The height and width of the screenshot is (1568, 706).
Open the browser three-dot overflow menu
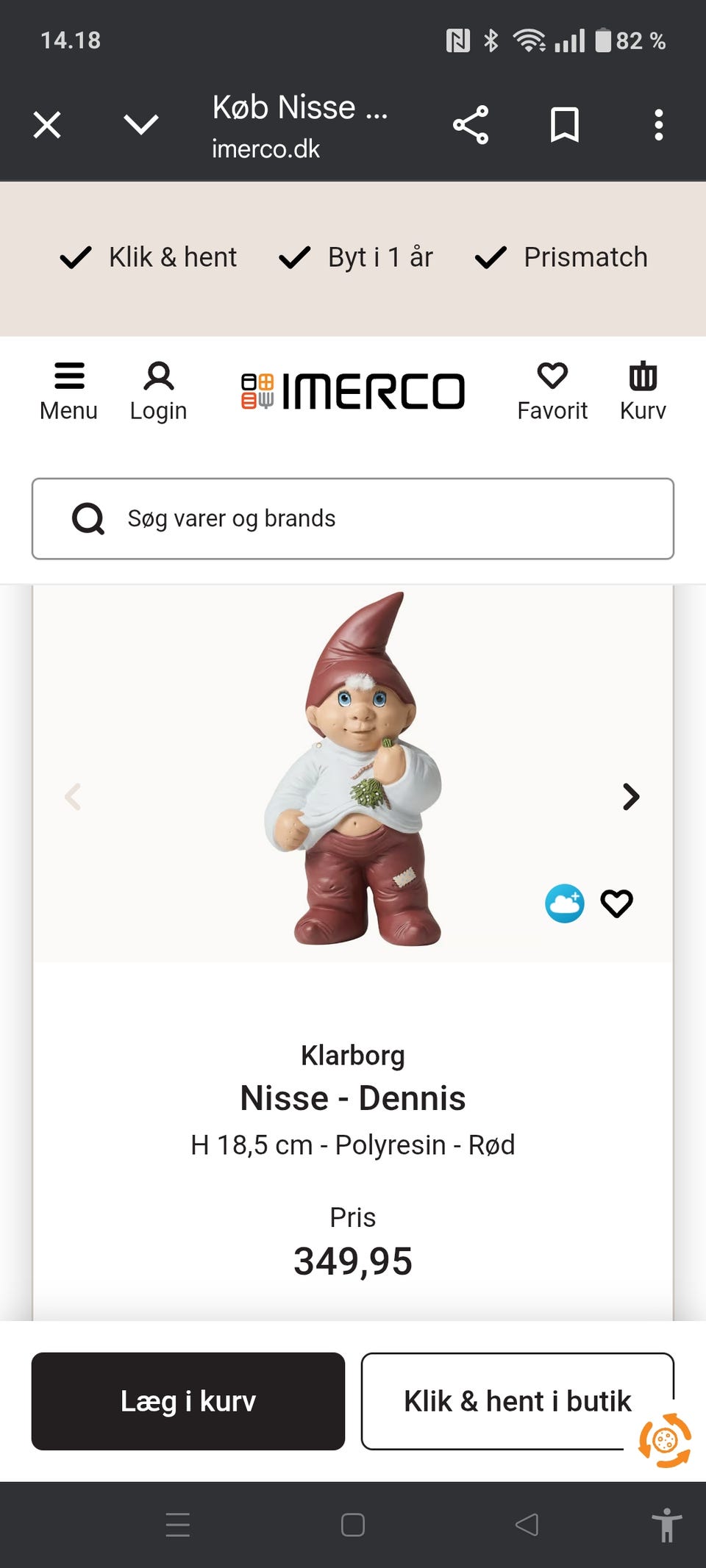click(x=659, y=125)
